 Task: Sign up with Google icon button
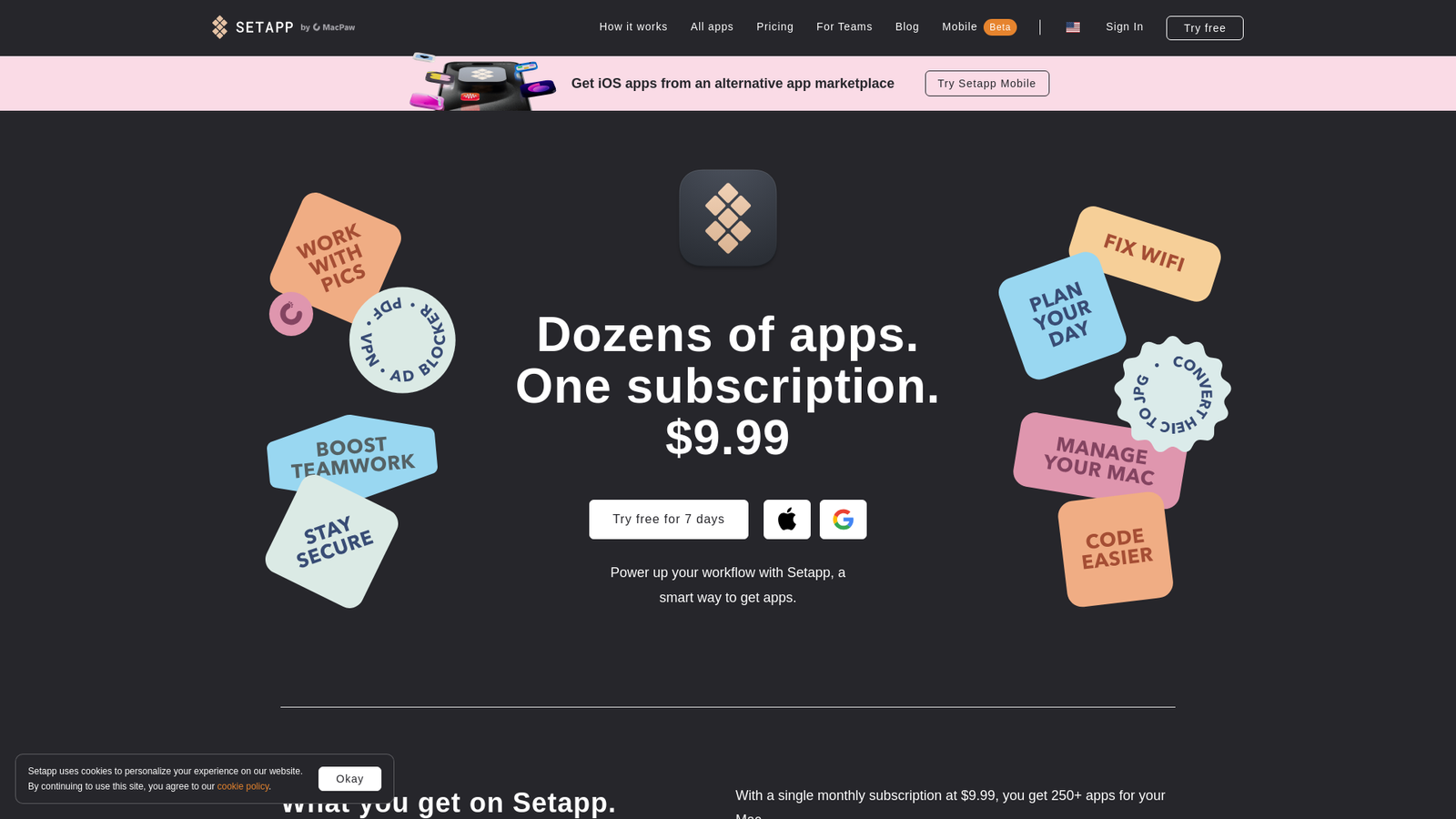click(x=844, y=520)
